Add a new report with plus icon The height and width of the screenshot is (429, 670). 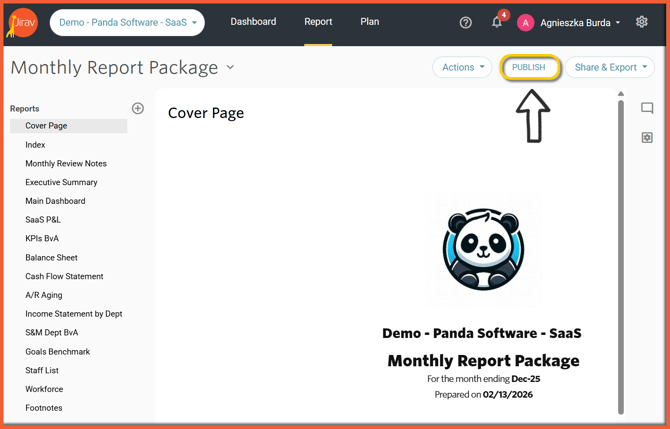pyautogui.click(x=138, y=108)
